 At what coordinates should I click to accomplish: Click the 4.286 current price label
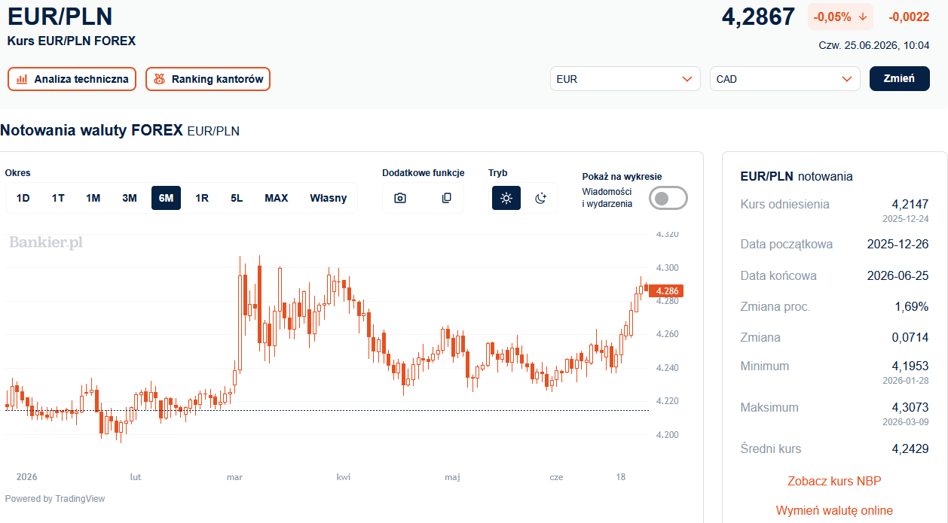coord(667,291)
